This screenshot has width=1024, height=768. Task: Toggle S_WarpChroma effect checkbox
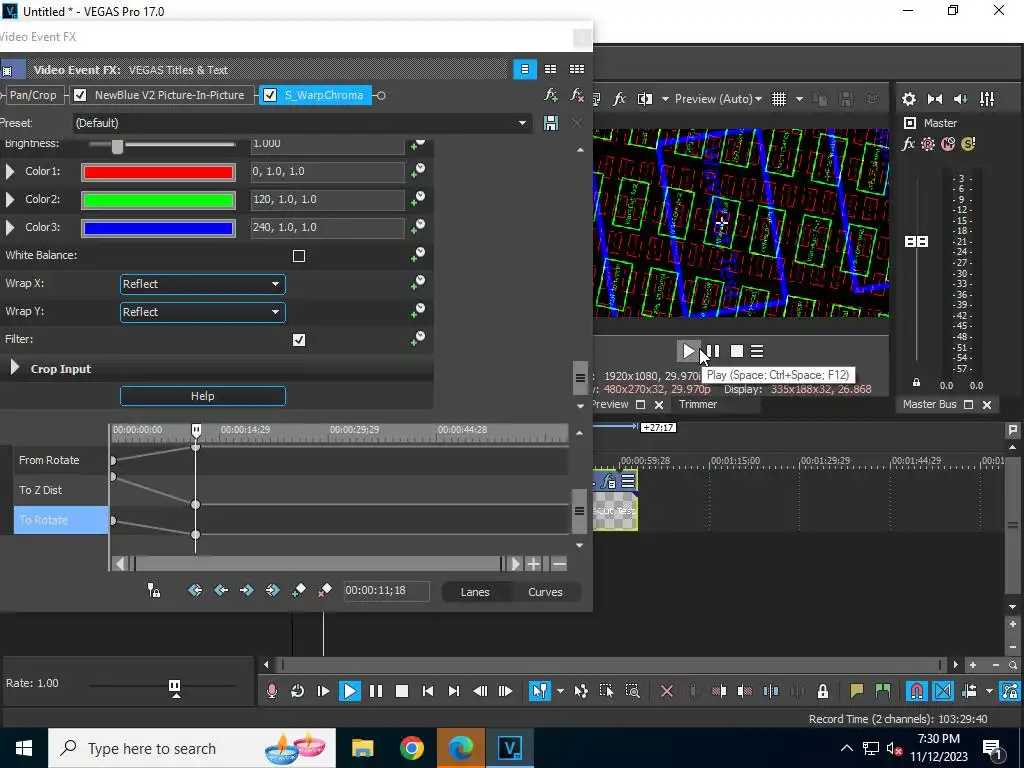pyautogui.click(x=270, y=95)
